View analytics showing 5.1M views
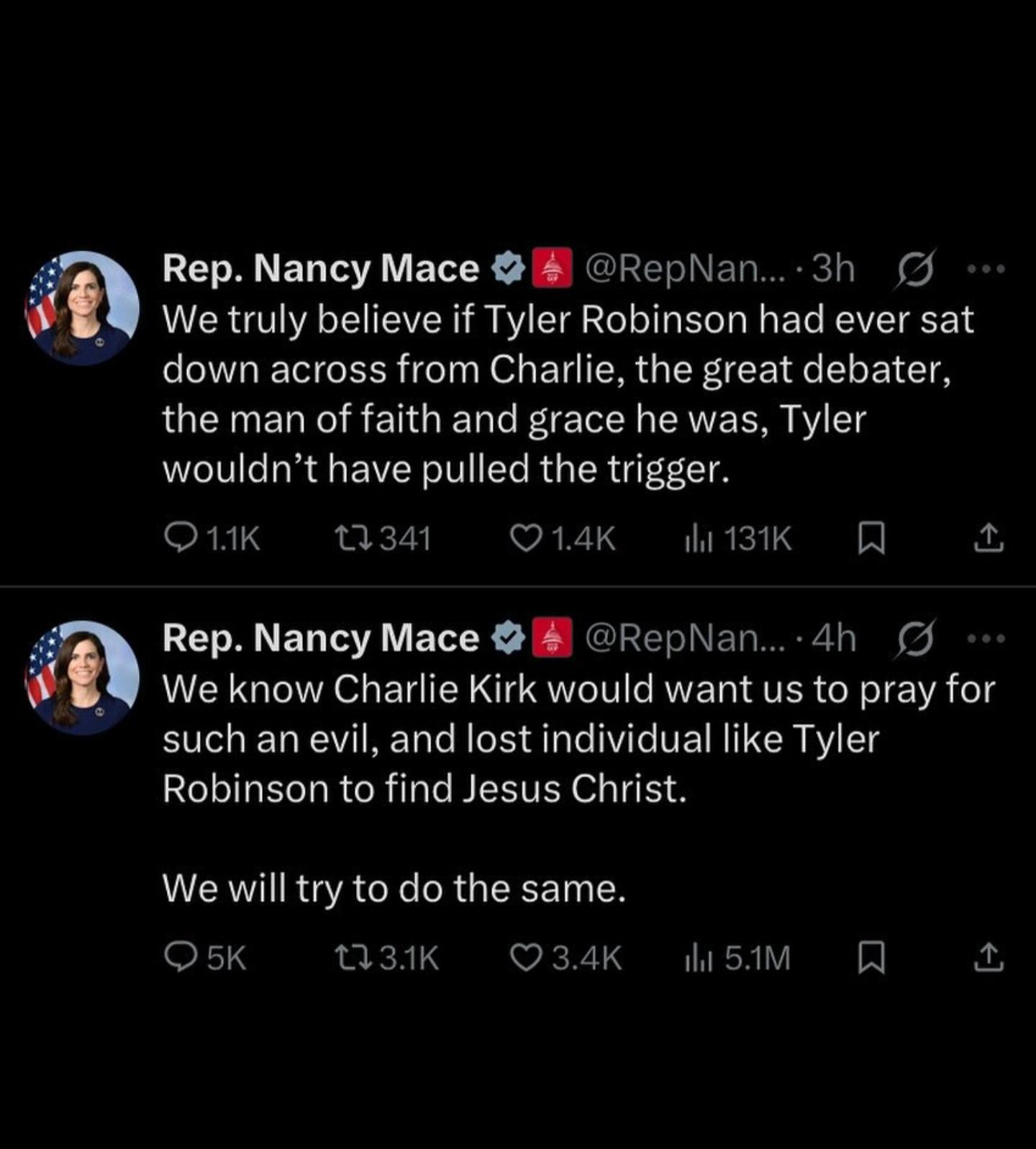The height and width of the screenshot is (1149, 1036). (x=737, y=958)
